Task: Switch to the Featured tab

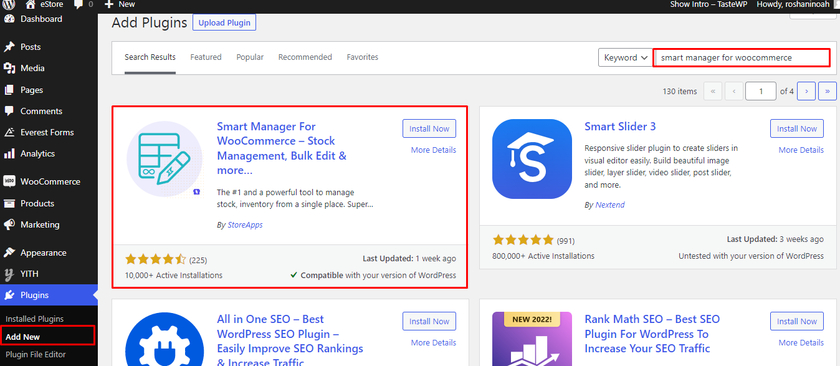Action: coord(206,57)
